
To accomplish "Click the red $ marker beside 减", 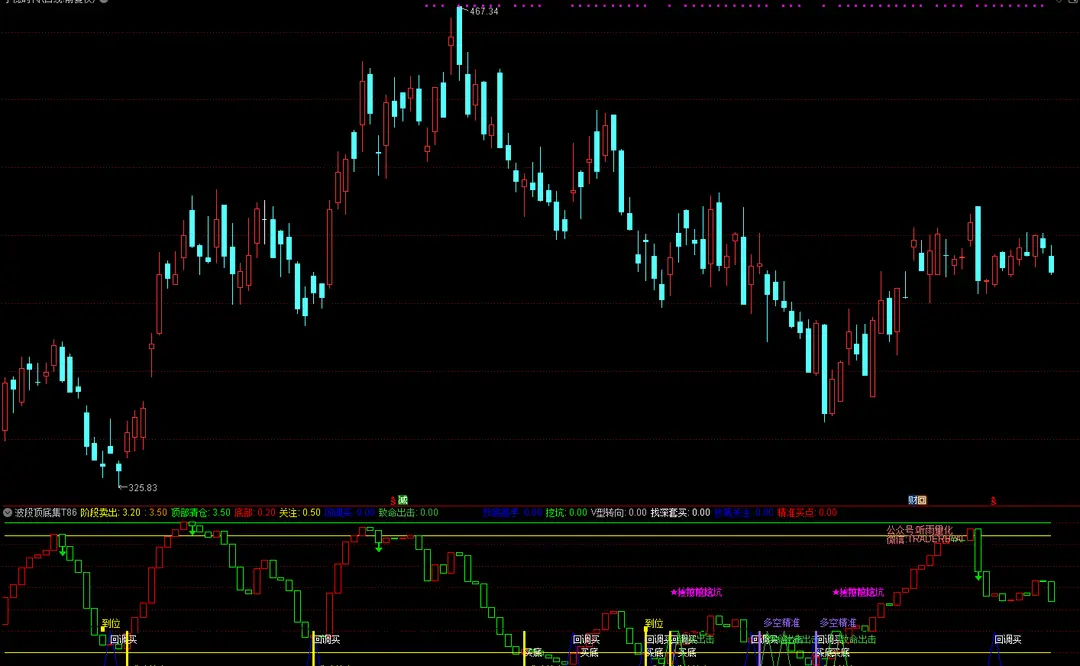I will coord(393,501).
